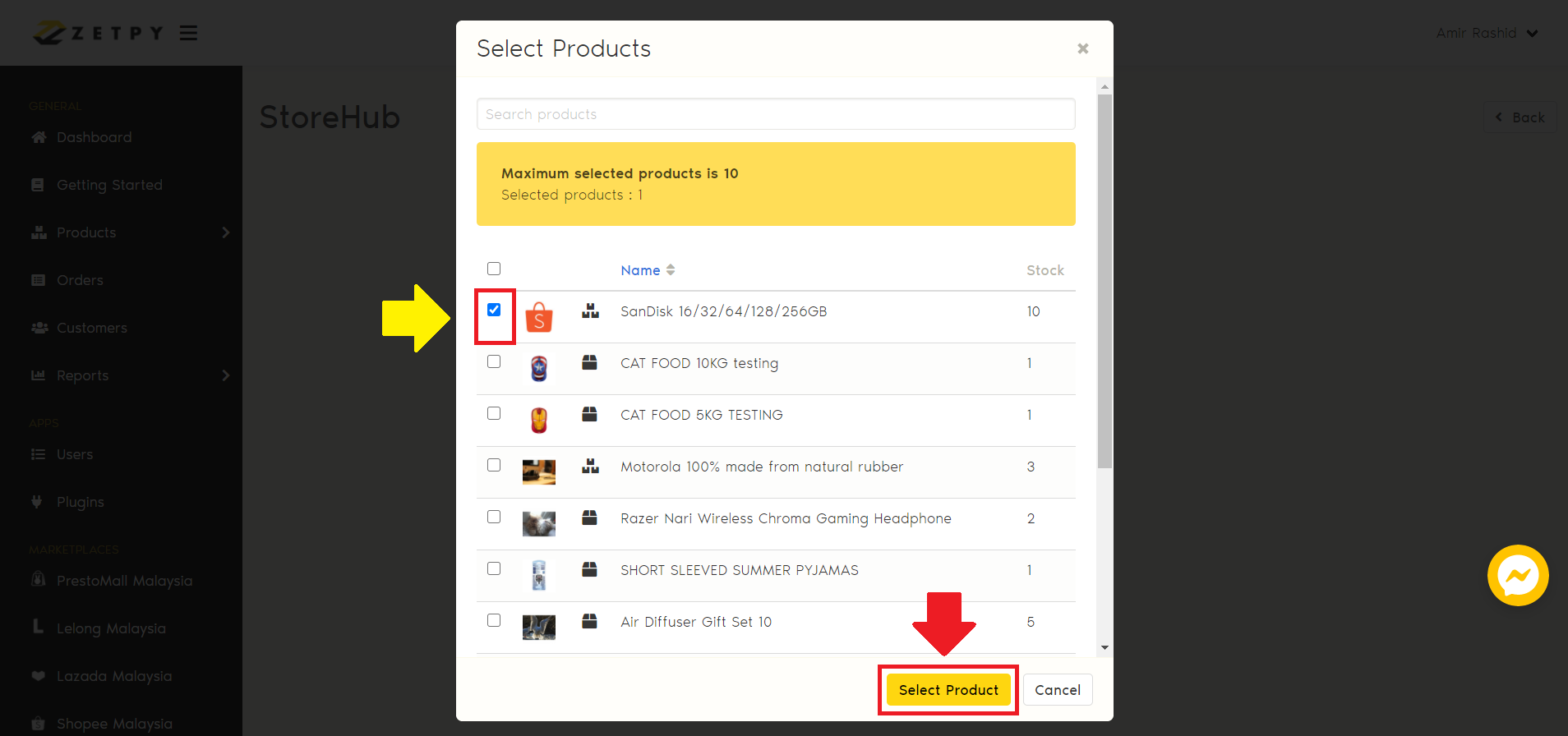The height and width of the screenshot is (736, 1568).
Task: Click the Name column sort icon
Action: [x=671, y=270]
